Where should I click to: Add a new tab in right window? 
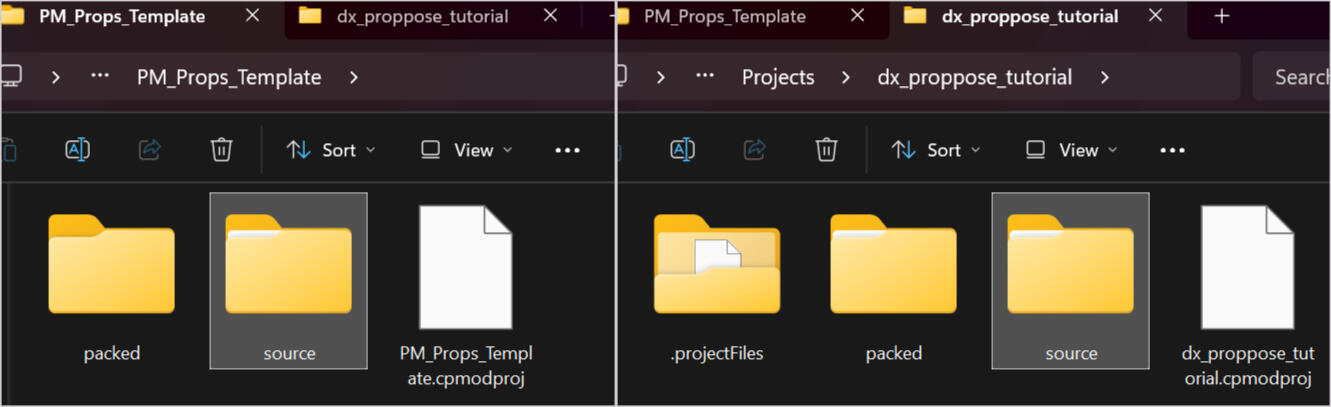click(1221, 17)
